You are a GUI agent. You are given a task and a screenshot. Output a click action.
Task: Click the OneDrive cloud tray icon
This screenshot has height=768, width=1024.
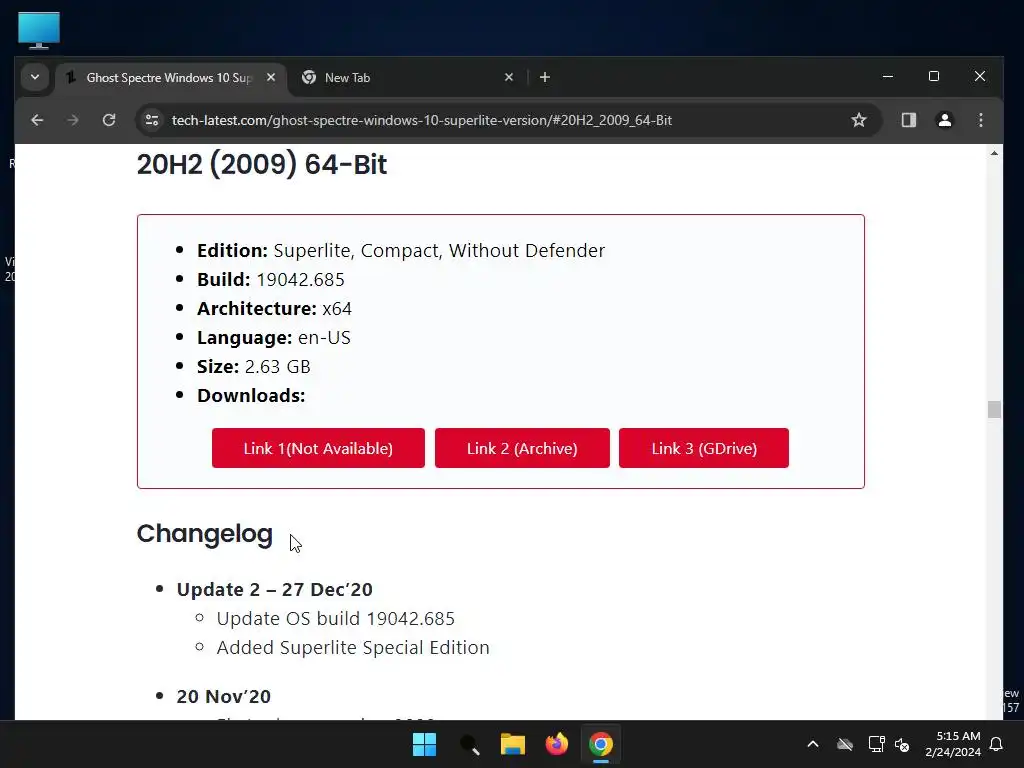click(x=845, y=744)
